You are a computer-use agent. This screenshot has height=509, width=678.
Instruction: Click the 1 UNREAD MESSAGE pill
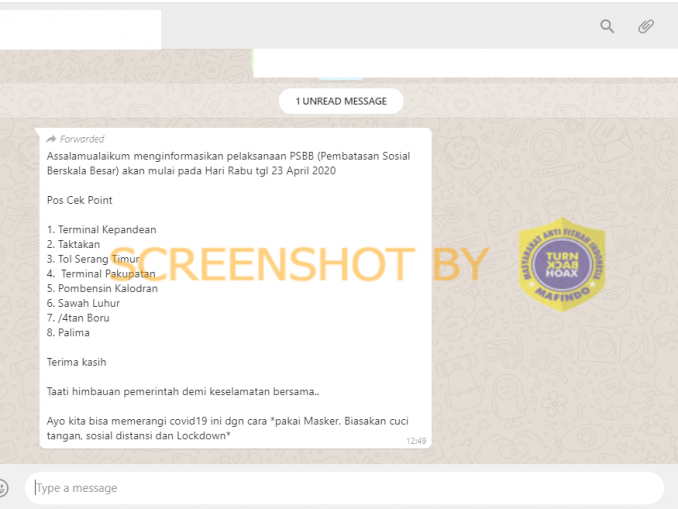[341, 101]
